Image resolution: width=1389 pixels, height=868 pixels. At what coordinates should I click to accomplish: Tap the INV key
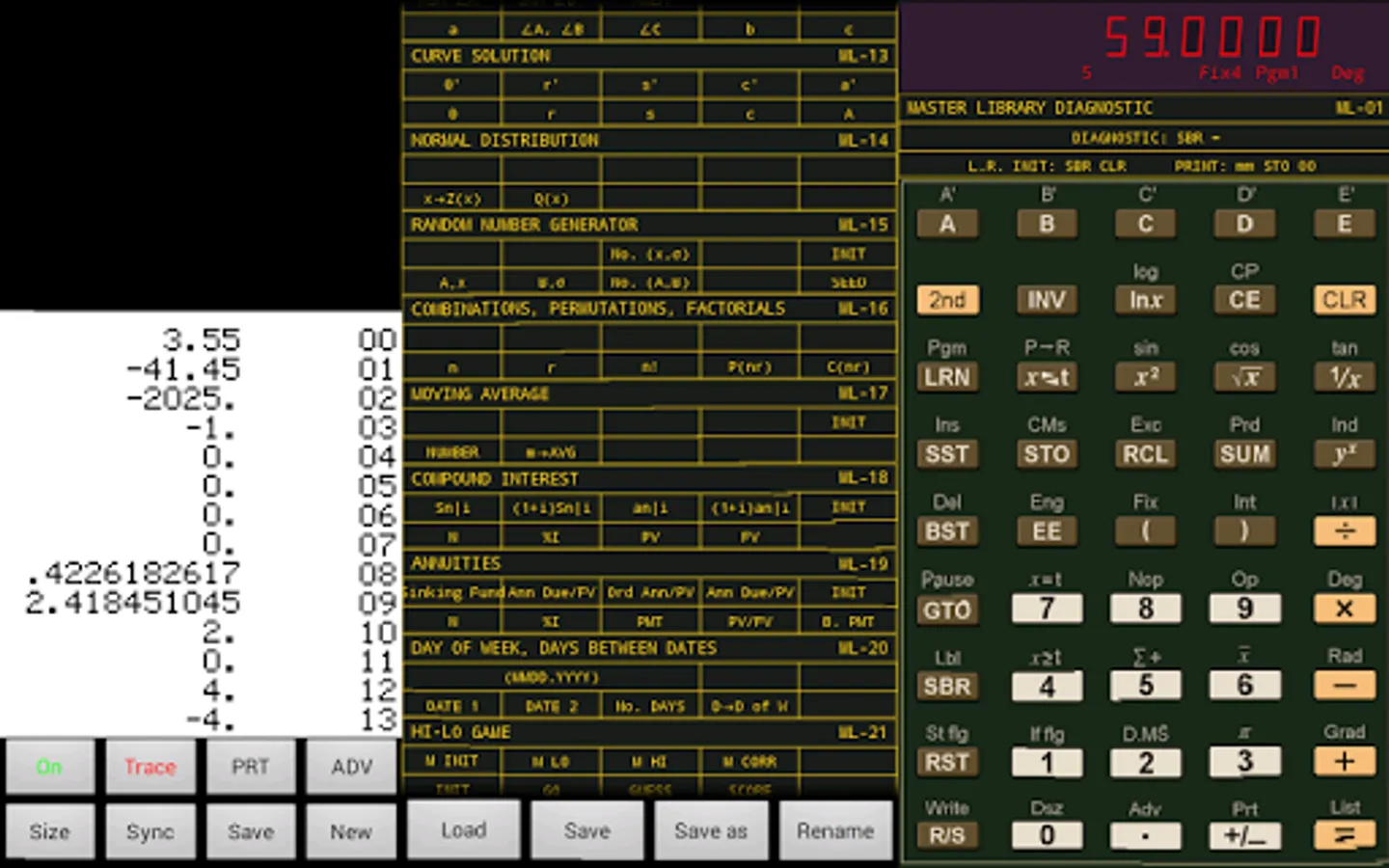pyautogui.click(x=1047, y=300)
